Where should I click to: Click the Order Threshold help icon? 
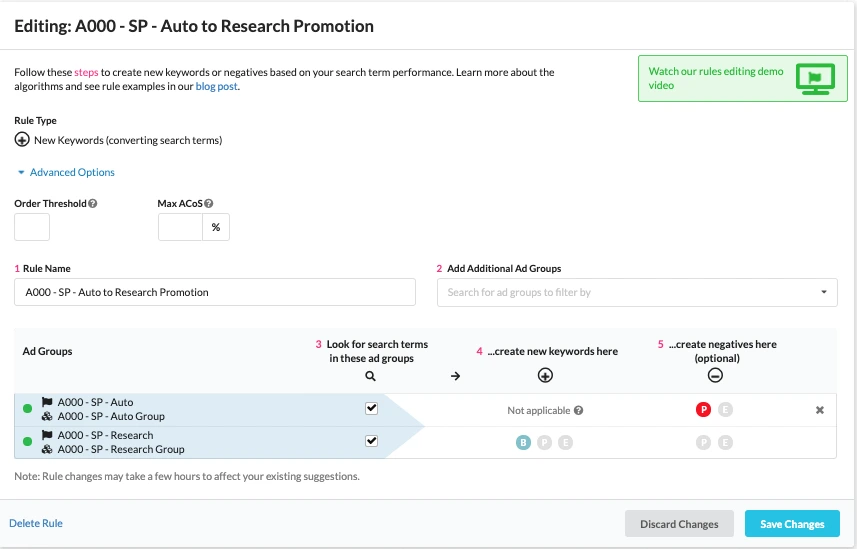(x=93, y=203)
